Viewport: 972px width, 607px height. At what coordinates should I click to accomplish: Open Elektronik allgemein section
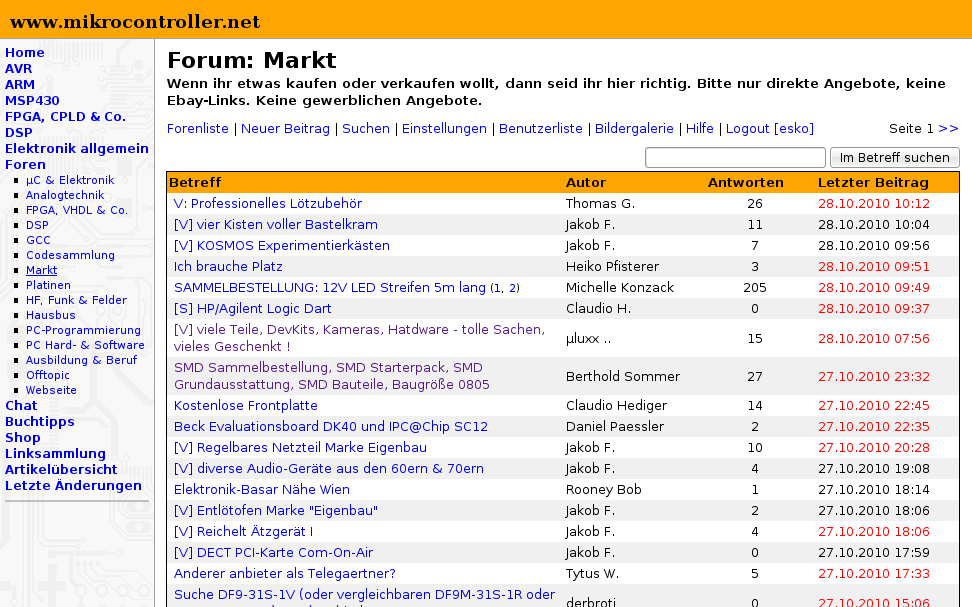pos(77,149)
